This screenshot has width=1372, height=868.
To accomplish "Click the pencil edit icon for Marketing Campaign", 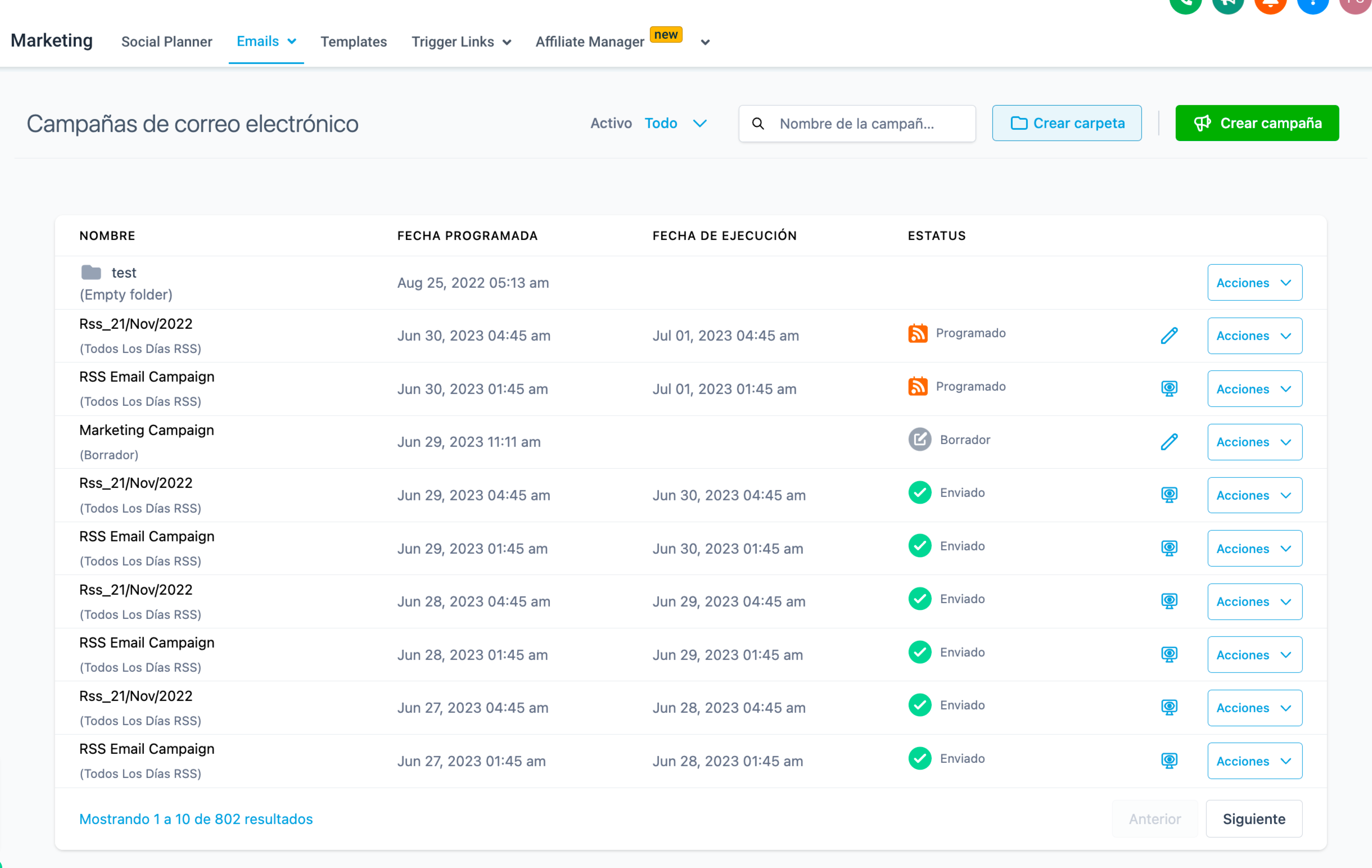I will click(x=1168, y=442).
